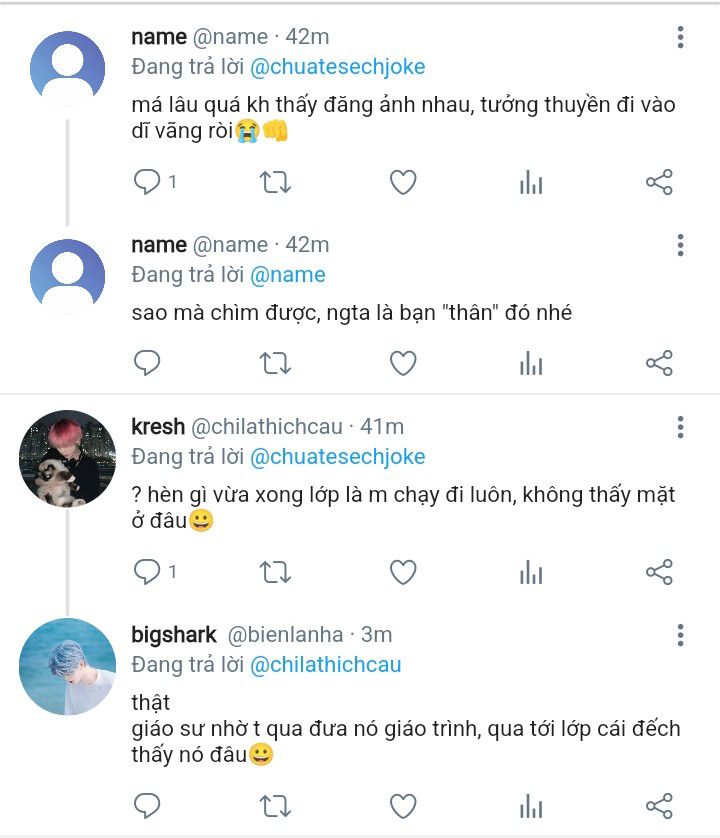Open more options menu on bigshark's tweet
This screenshot has height=838, width=720.
coord(680,635)
